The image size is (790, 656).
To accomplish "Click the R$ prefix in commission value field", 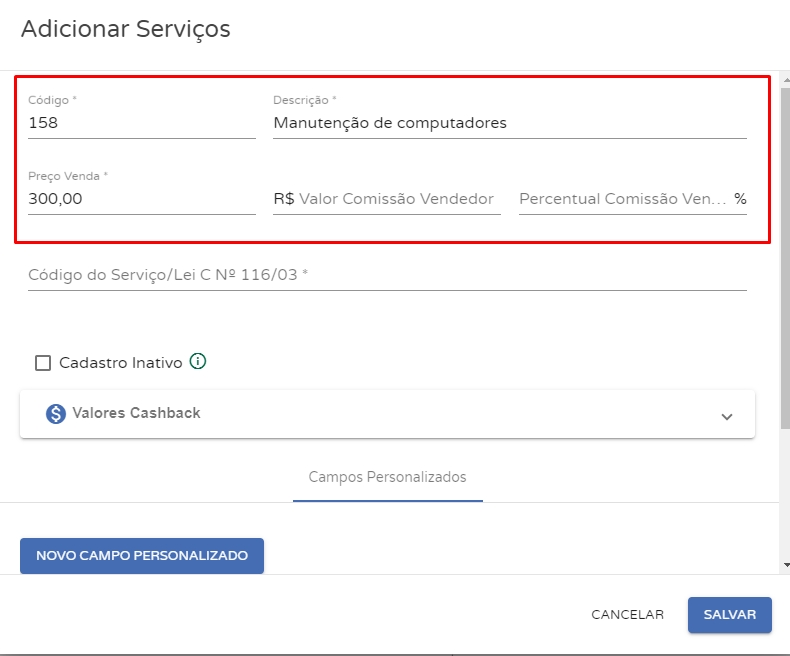I will pos(283,199).
